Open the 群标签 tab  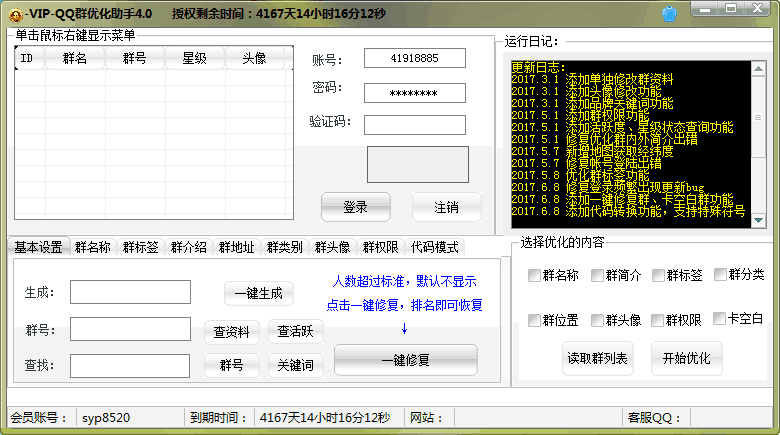click(140, 247)
